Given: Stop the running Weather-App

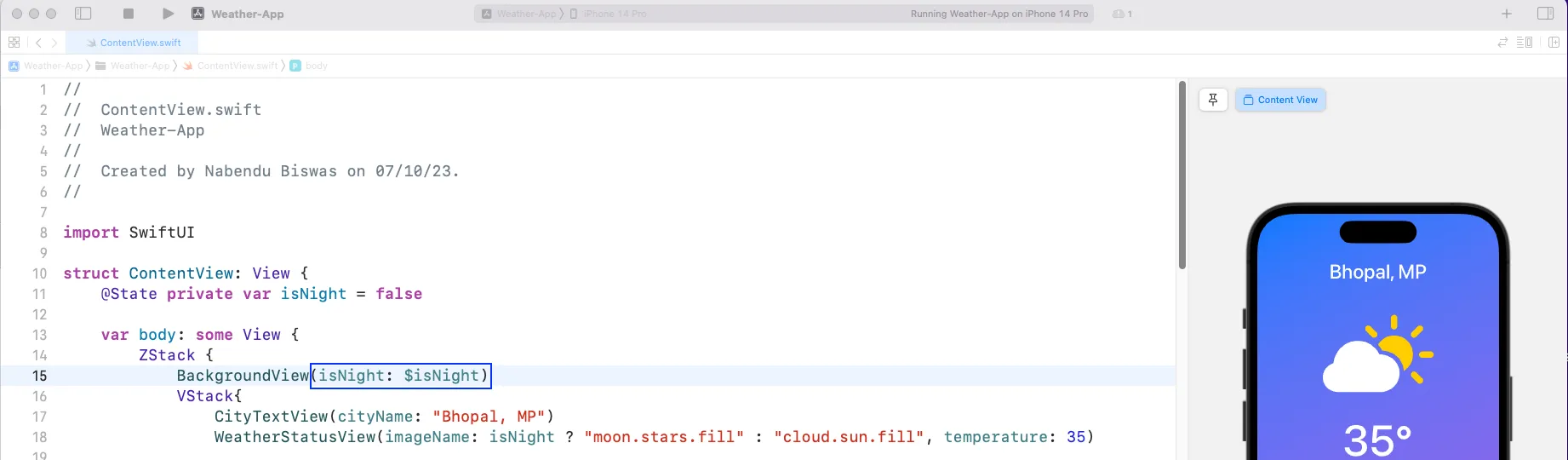Looking at the screenshot, I should tap(128, 14).
